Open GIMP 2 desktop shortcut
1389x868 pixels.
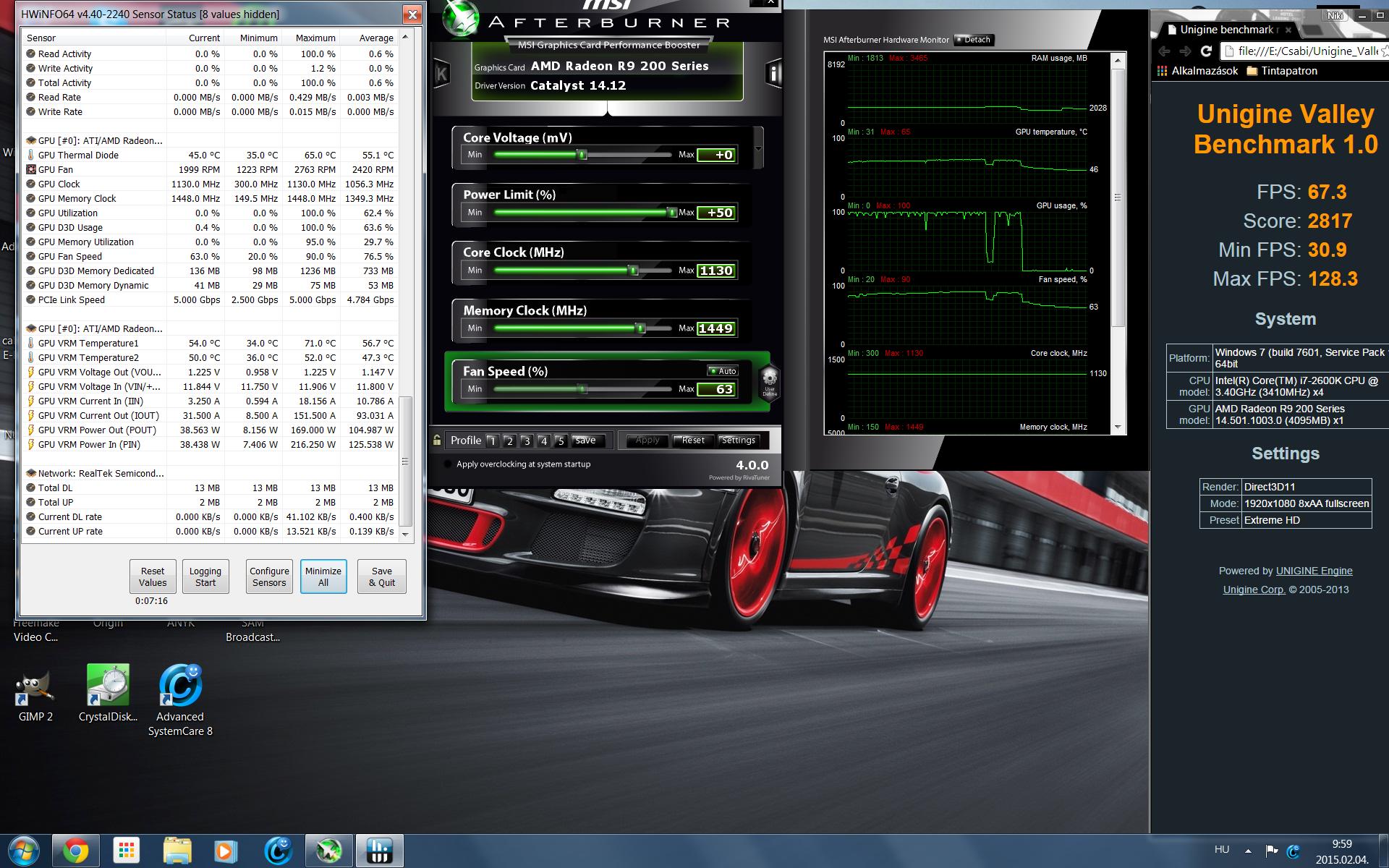pyautogui.click(x=35, y=694)
